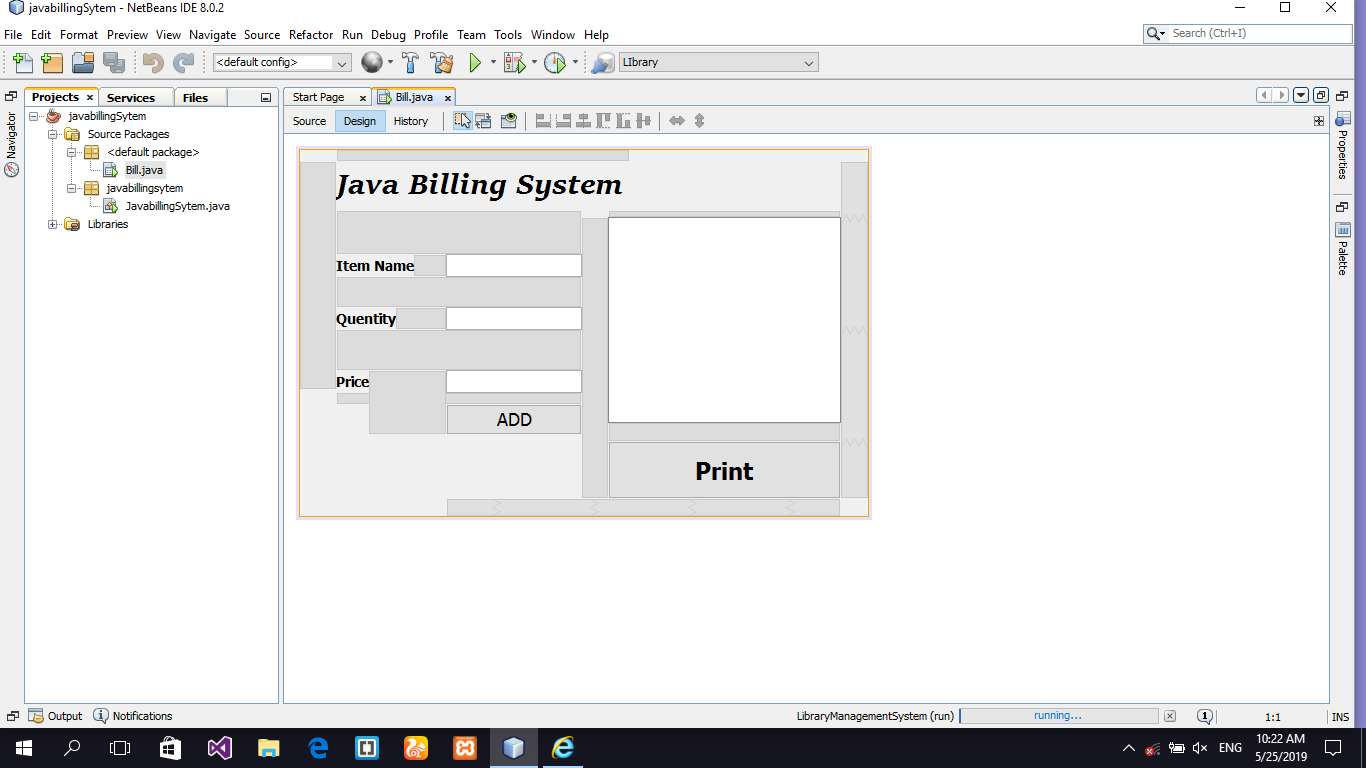Click the ADD button on the form
The width and height of the screenshot is (1366, 768).
pos(513,418)
